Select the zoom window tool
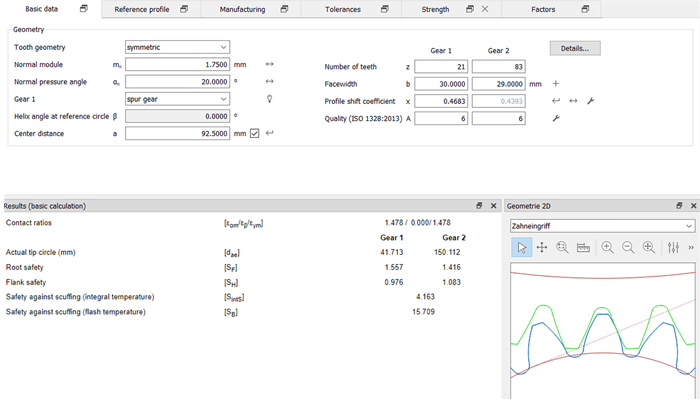 (x=562, y=247)
